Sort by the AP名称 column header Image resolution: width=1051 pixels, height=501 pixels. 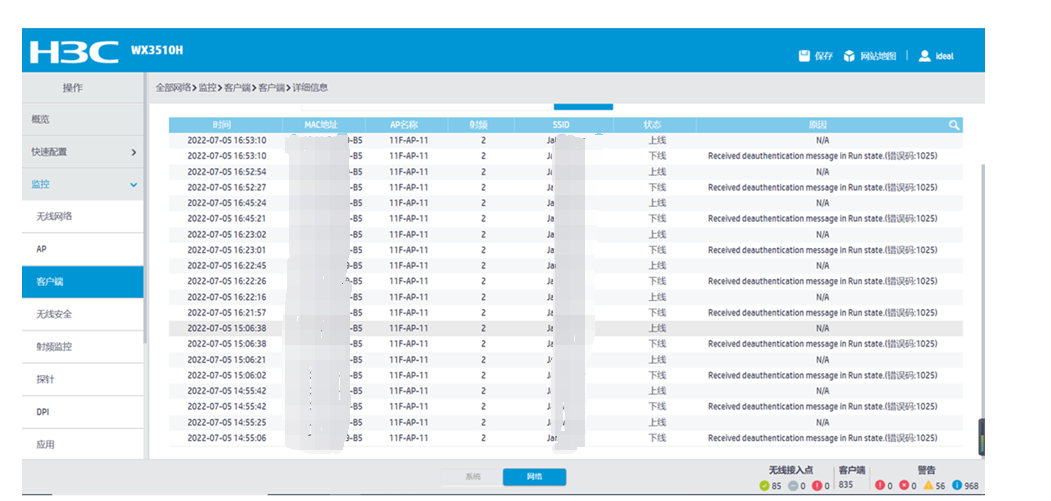coord(408,125)
